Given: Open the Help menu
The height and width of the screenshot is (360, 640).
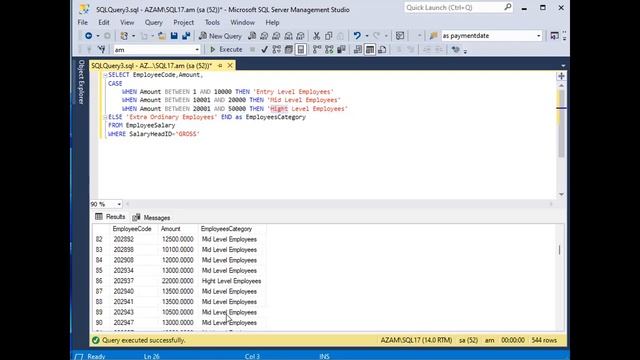Looking at the screenshot, I should tap(272, 22).
